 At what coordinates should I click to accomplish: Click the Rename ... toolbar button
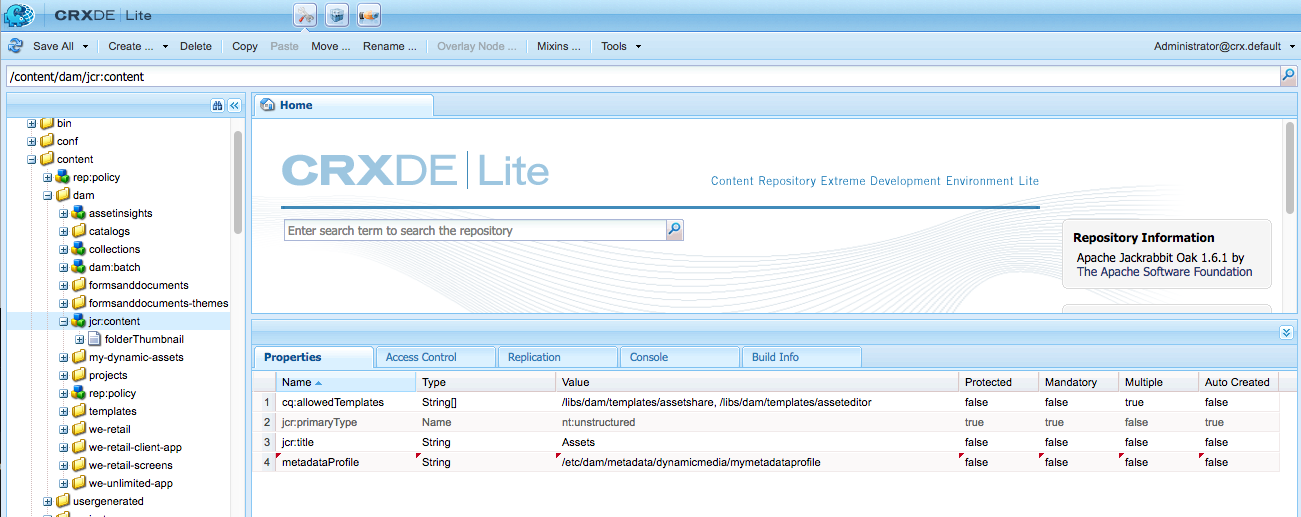(390, 46)
